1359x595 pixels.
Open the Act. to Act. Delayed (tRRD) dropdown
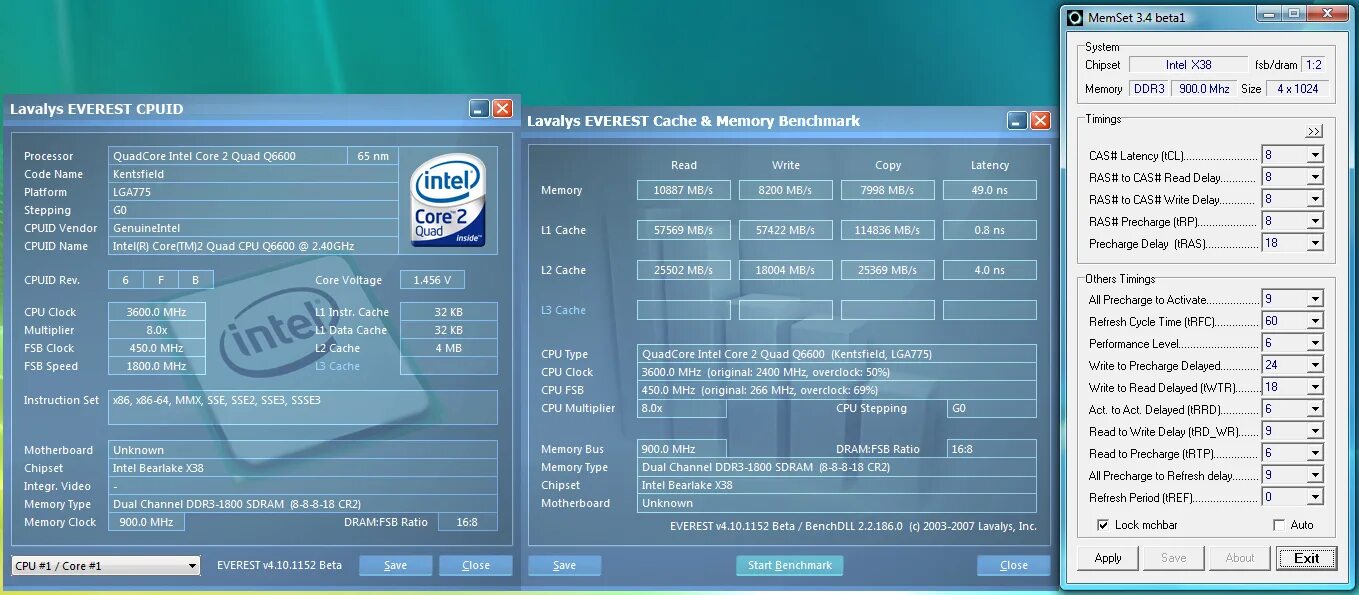click(1315, 410)
